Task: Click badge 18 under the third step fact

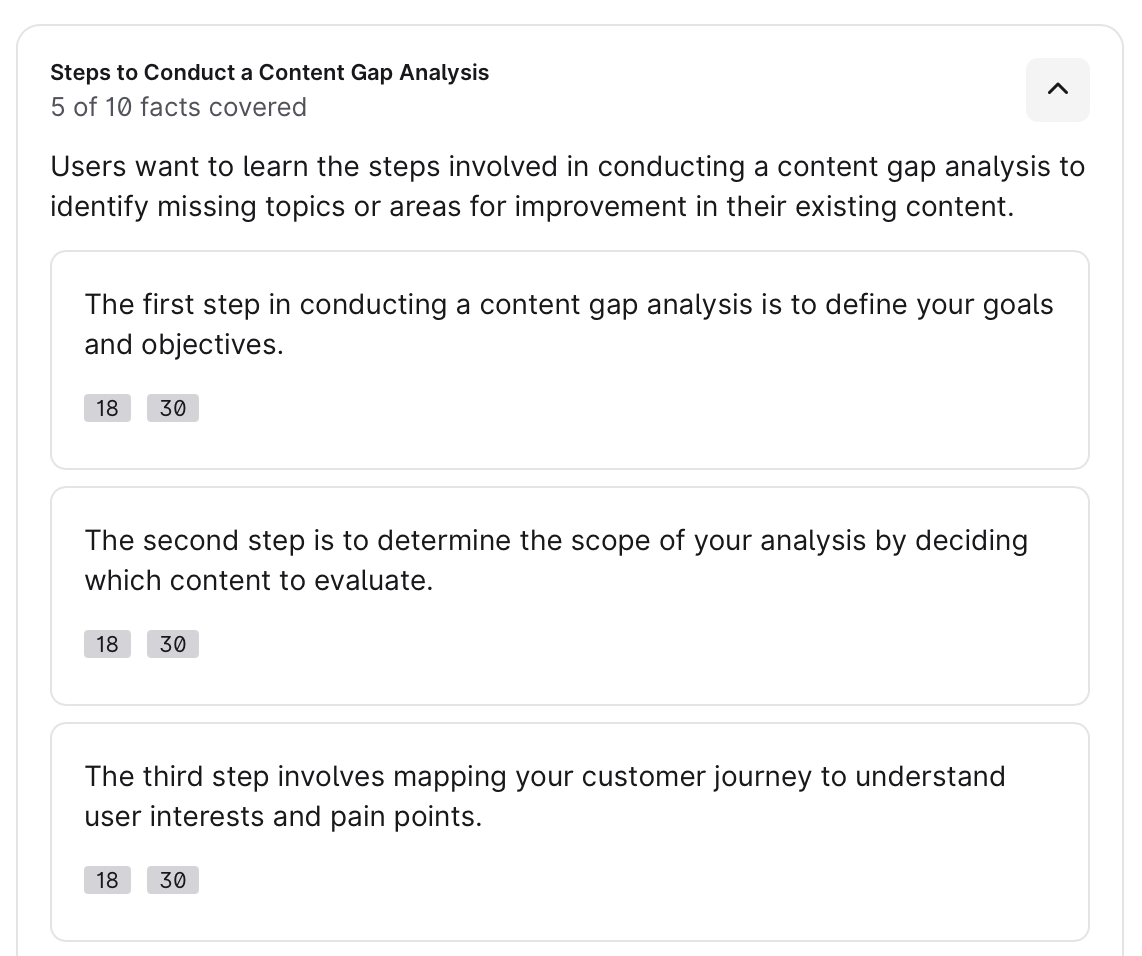Action: pyautogui.click(x=107, y=880)
